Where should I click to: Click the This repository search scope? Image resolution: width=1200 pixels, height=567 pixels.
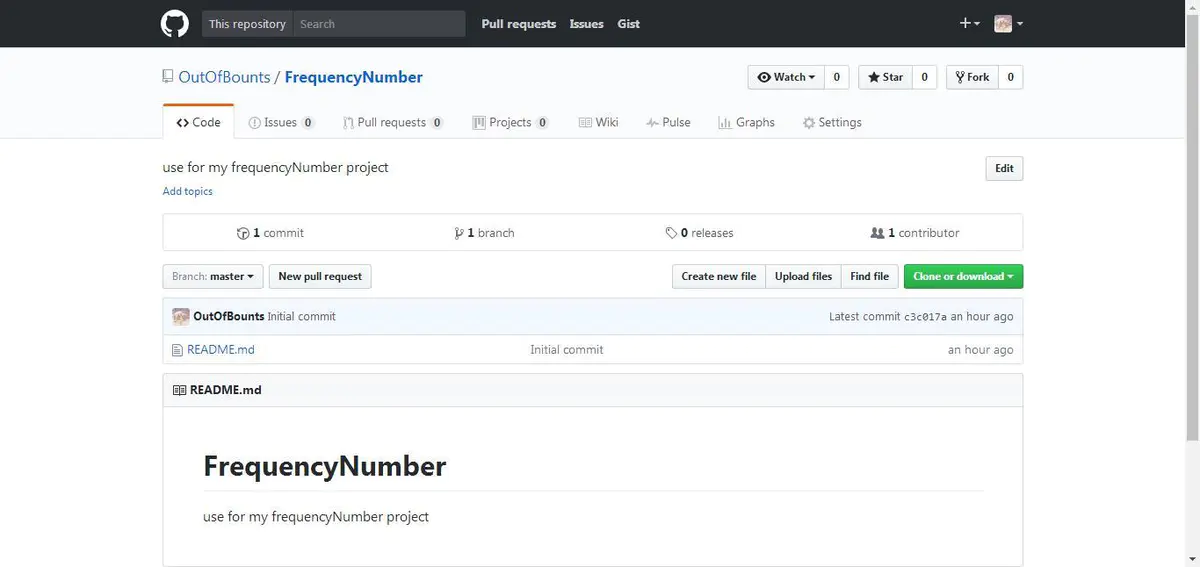tap(247, 24)
